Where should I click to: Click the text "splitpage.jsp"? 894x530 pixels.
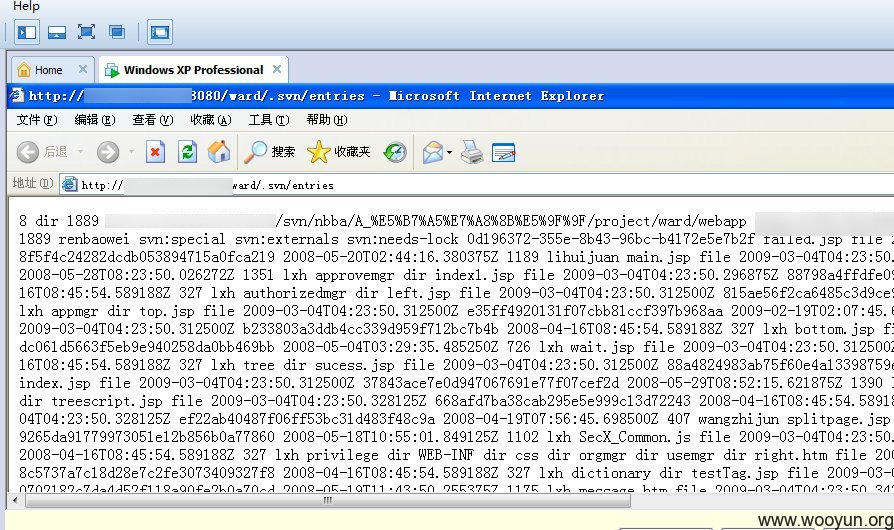click(x=839, y=419)
